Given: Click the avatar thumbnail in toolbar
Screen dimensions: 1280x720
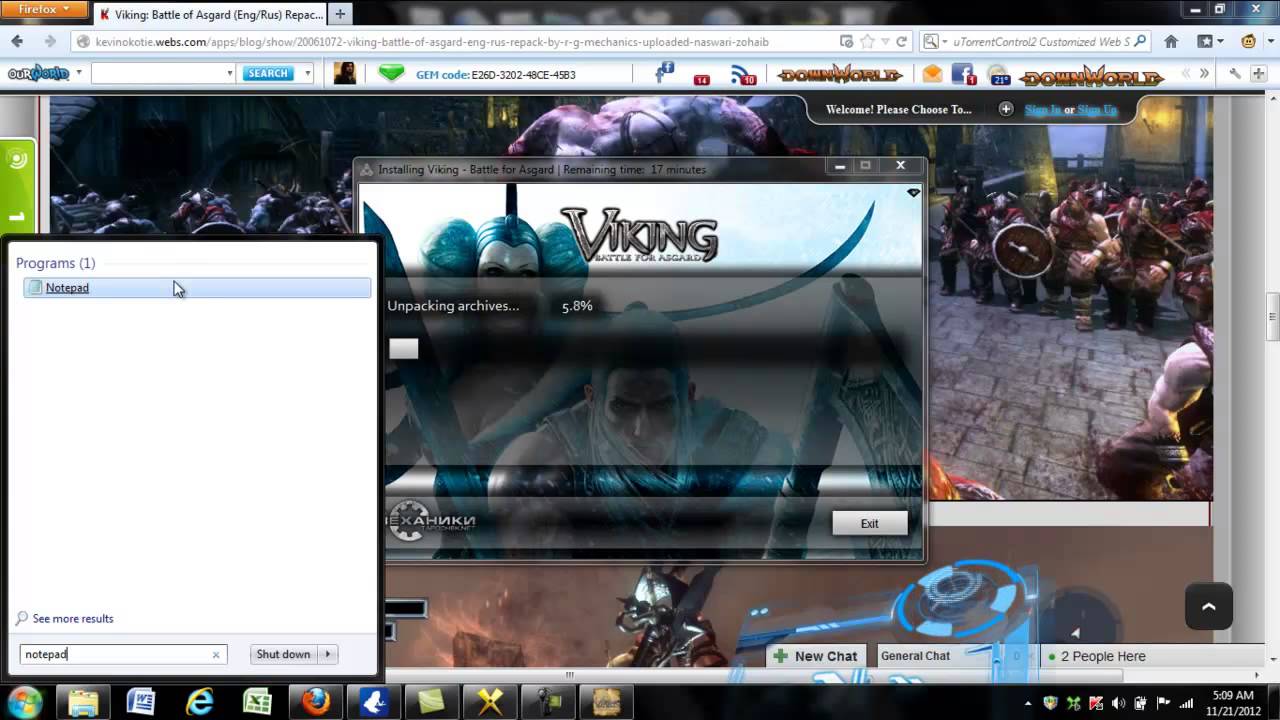Looking at the screenshot, I should pyautogui.click(x=345, y=74).
